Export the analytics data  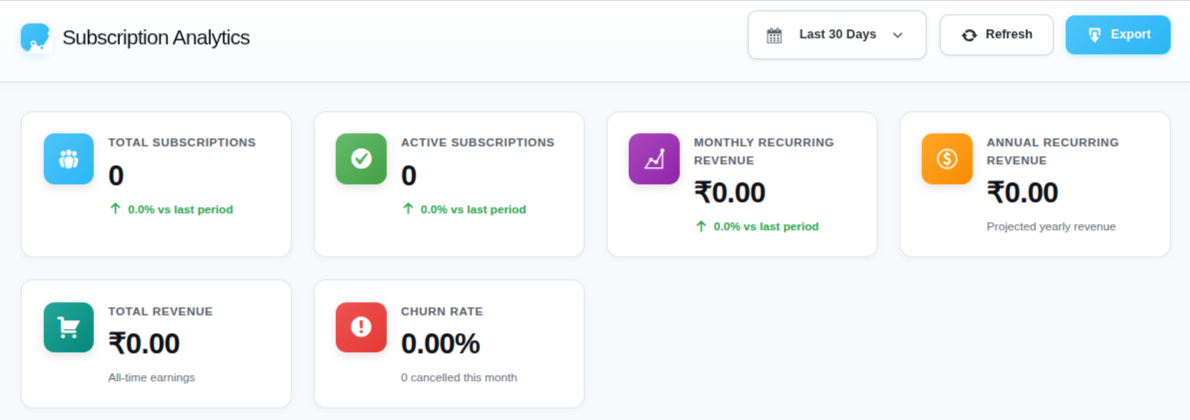[x=1118, y=35]
